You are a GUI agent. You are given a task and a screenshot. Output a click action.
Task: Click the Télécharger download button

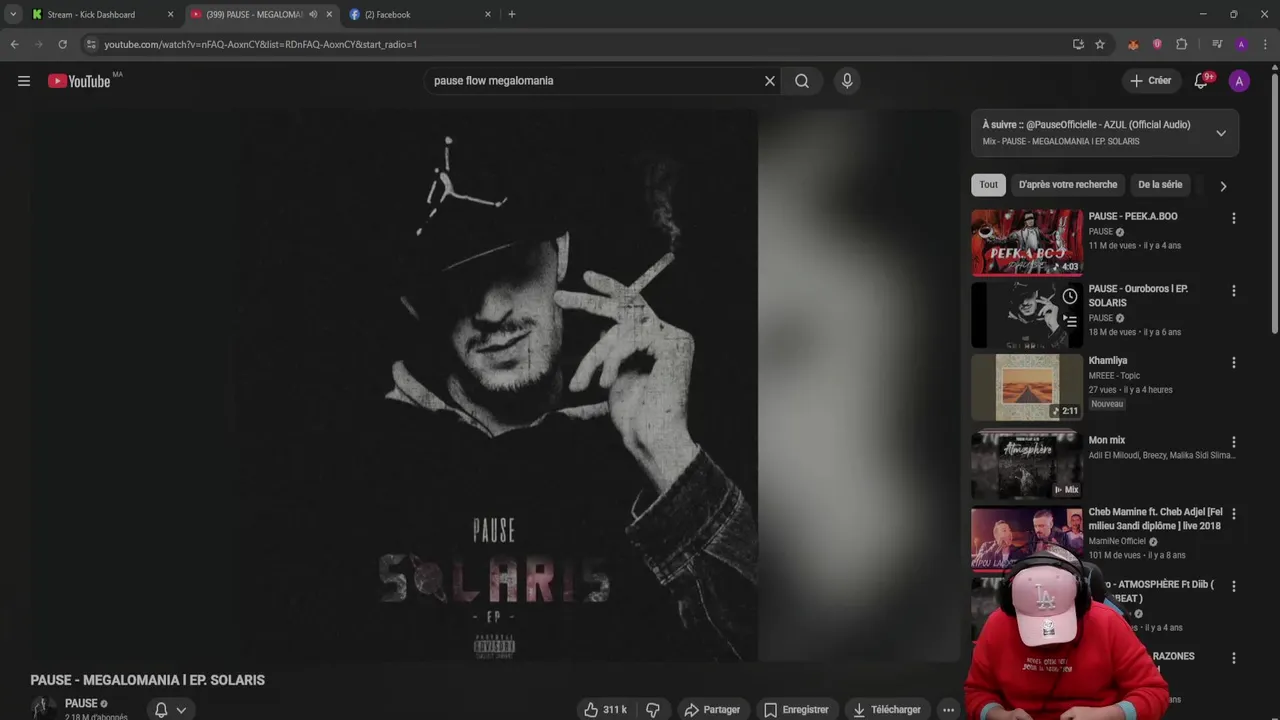coord(886,710)
